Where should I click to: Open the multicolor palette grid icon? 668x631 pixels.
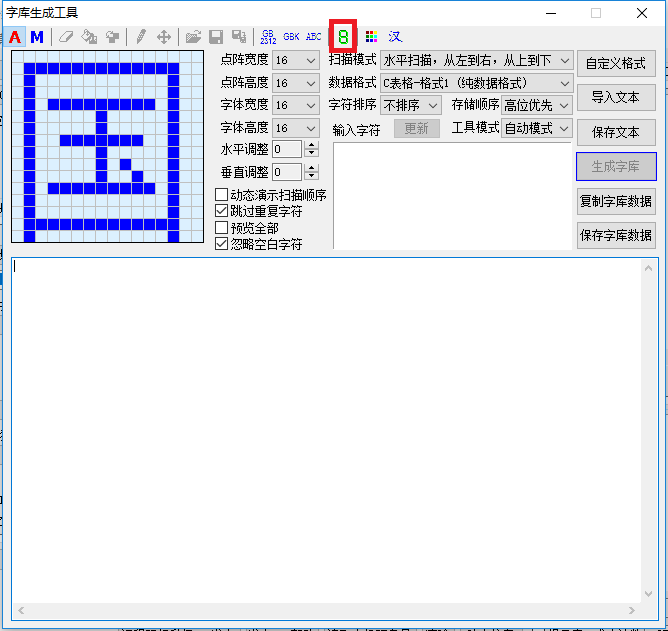pos(371,37)
